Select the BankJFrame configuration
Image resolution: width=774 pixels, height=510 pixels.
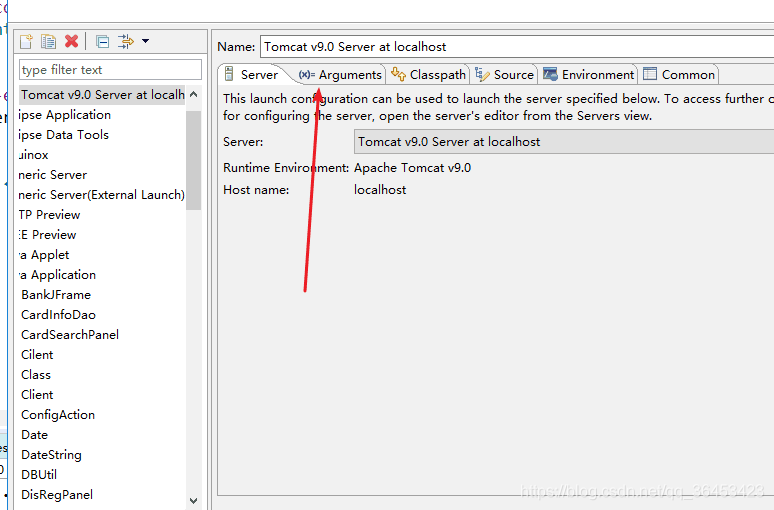coord(56,295)
